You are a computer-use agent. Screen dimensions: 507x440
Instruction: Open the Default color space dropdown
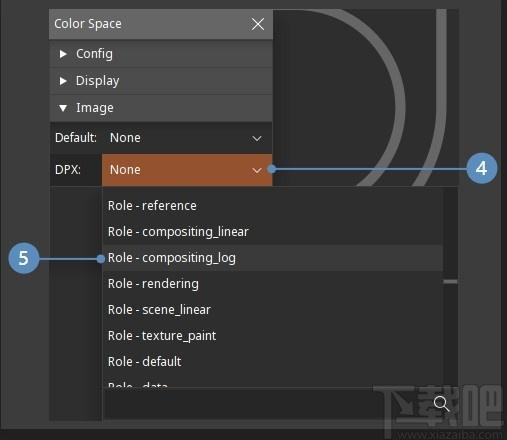187,138
